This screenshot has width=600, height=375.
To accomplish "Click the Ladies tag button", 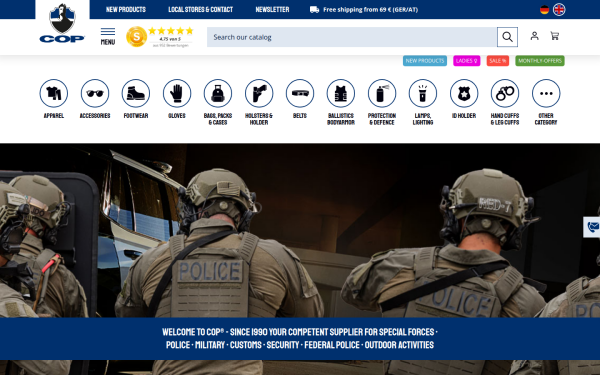I will pos(466,60).
